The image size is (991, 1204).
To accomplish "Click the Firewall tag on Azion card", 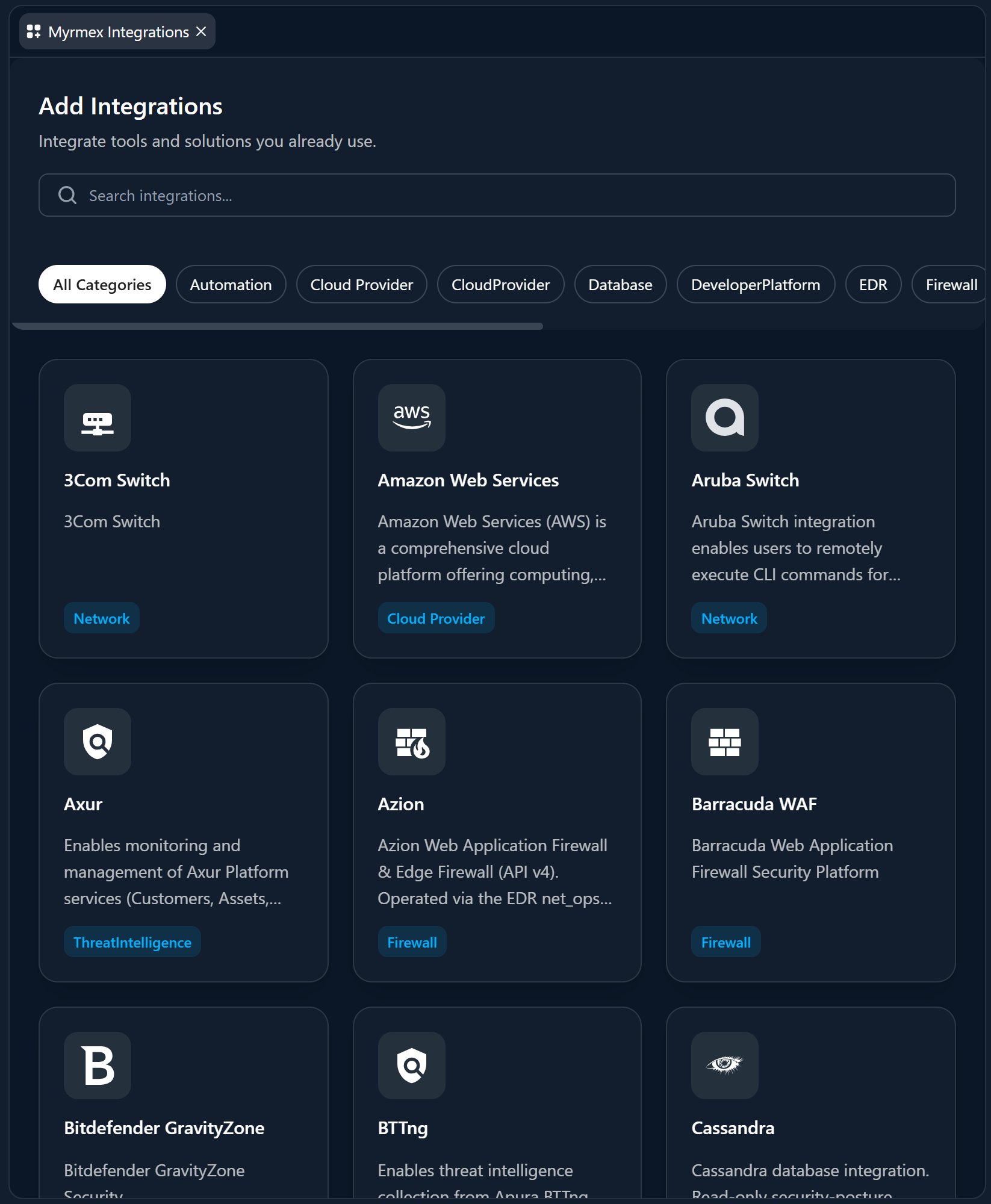I will [x=412, y=942].
